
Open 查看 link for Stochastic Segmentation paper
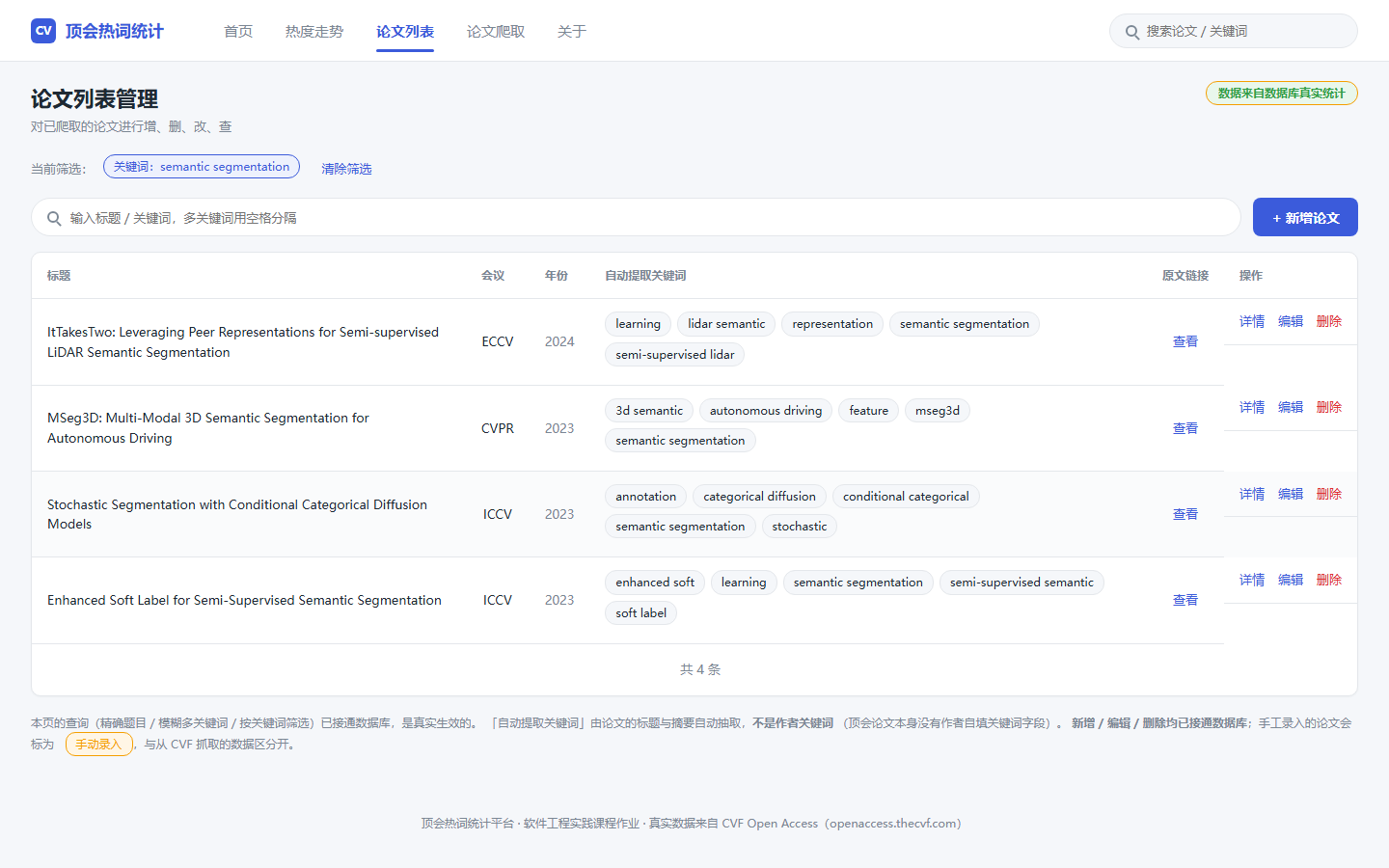(1185, 514)
